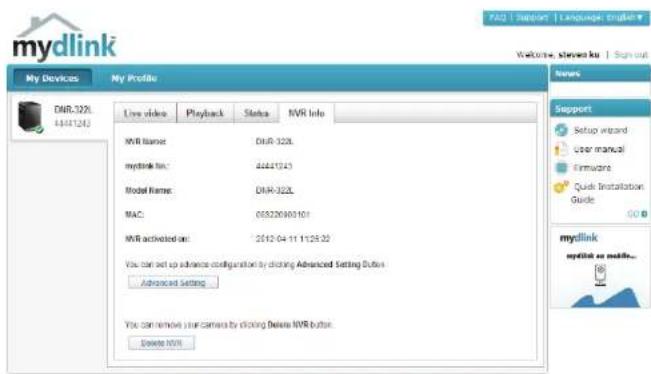This screenshot has height=374, width=651.
Task: Switch to the My Devices tab
Action: (52, 78)
